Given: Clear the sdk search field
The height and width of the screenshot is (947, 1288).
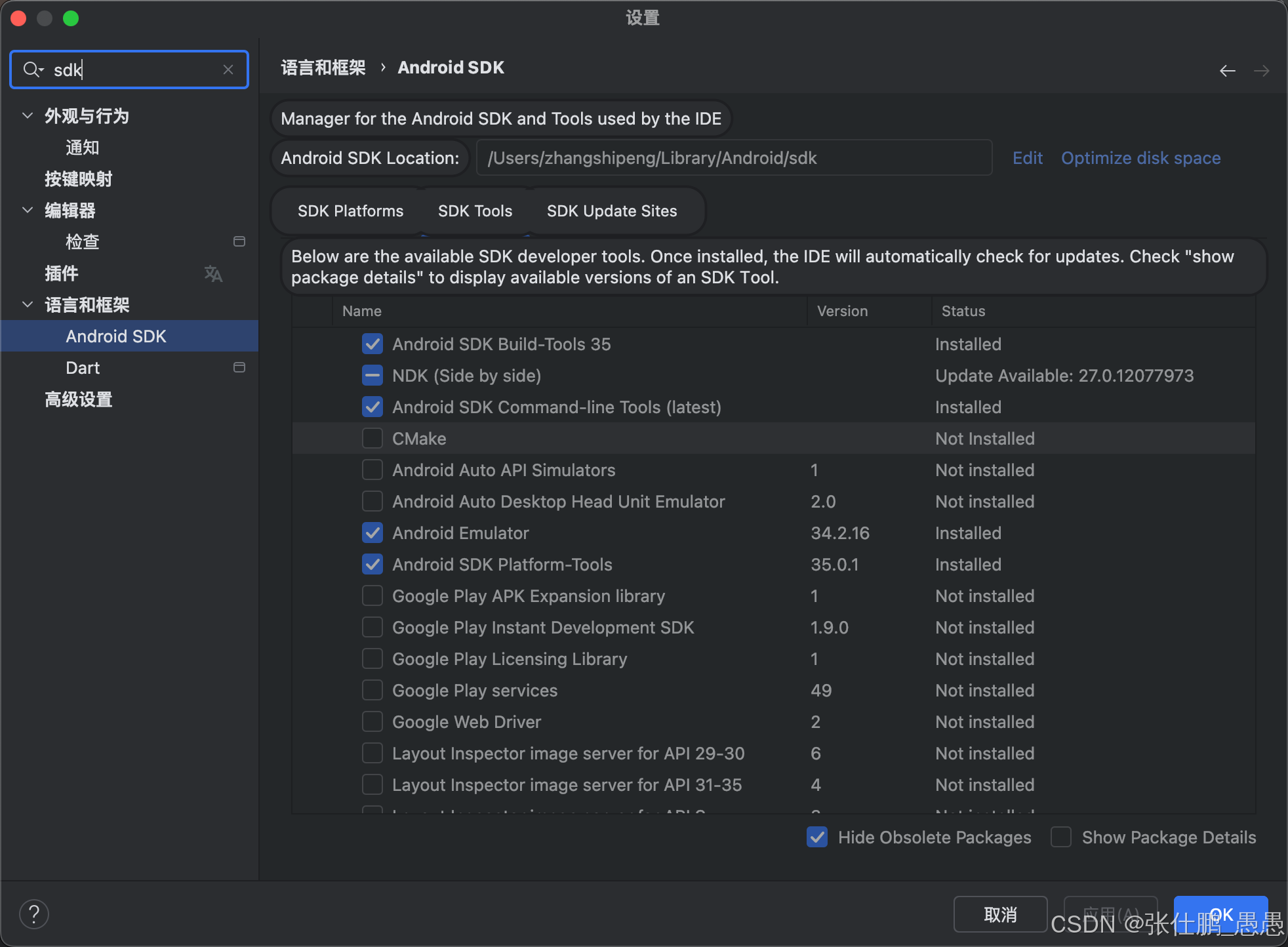Looking at the screenshot, I should tap(228, 70).
